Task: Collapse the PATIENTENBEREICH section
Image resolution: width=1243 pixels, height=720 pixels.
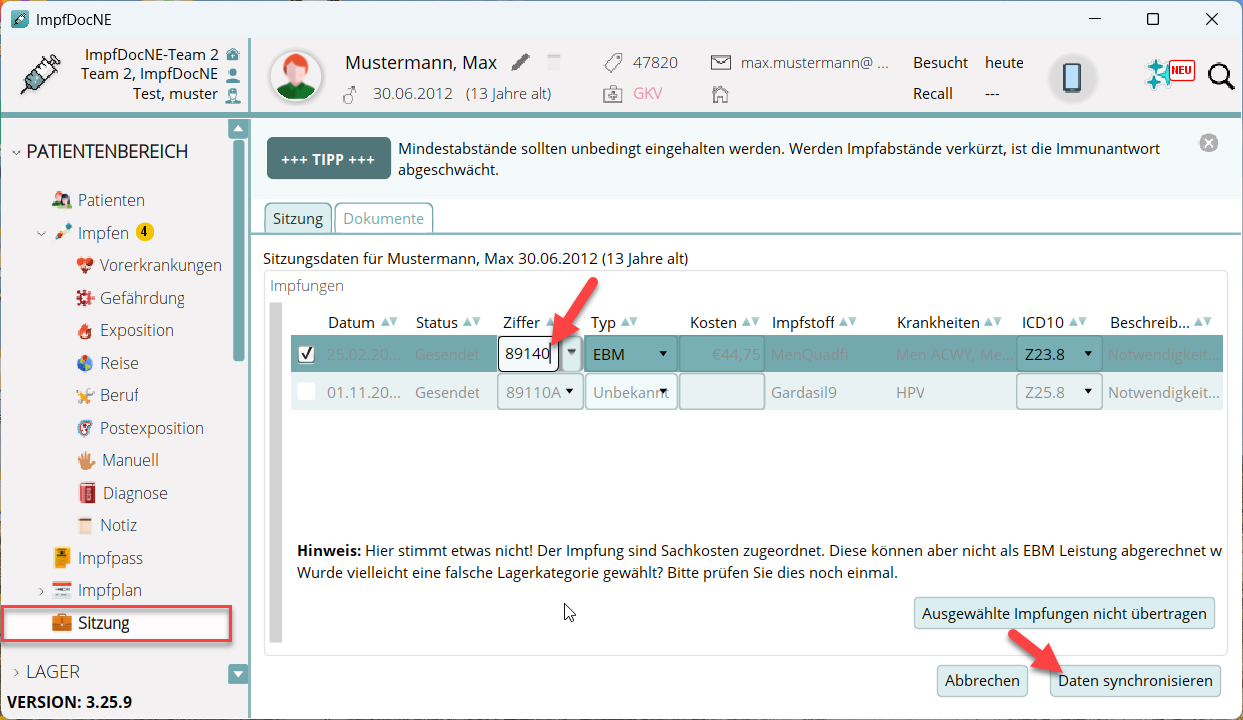Action: coord(16,152)
